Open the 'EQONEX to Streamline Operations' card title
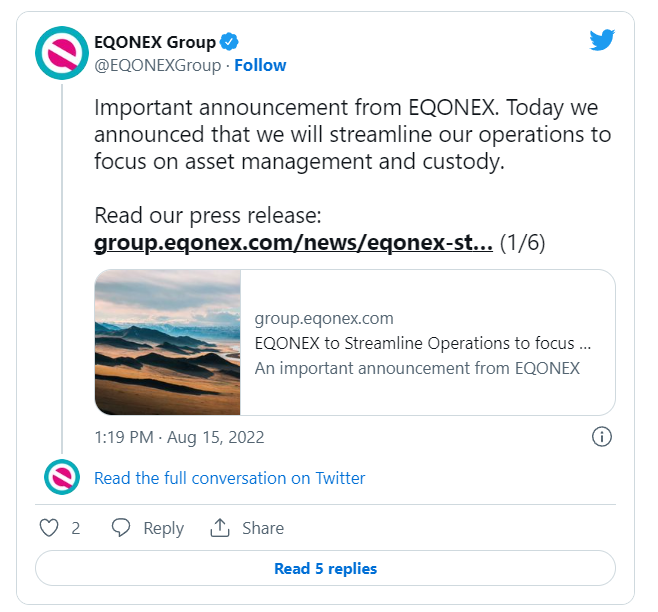Viewport: 658px width, 612px height. pos(423,343)
